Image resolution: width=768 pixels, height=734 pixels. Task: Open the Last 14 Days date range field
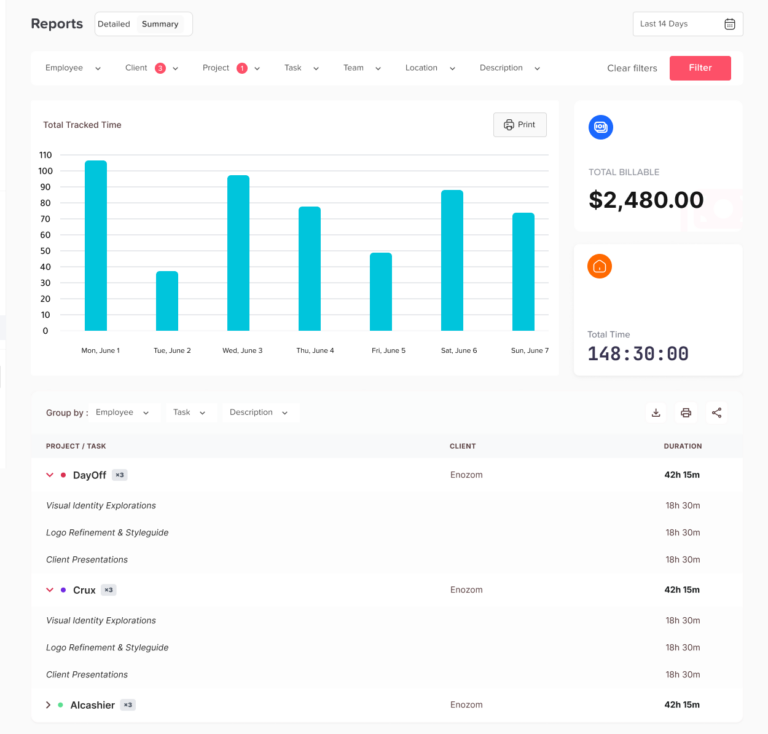(688, 24)
